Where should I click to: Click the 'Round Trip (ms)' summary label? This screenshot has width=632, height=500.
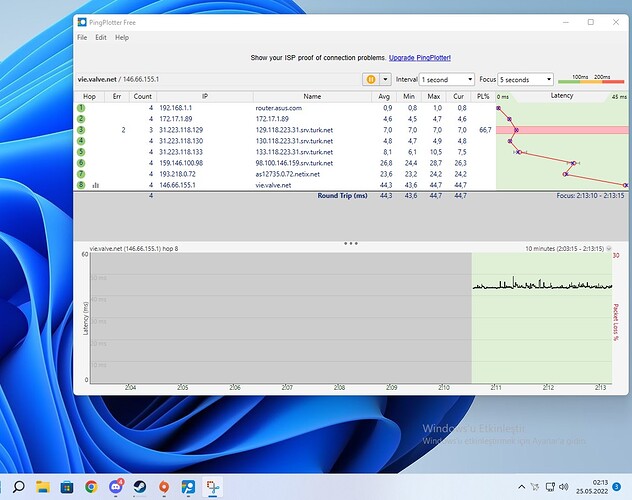coord(342,196)
